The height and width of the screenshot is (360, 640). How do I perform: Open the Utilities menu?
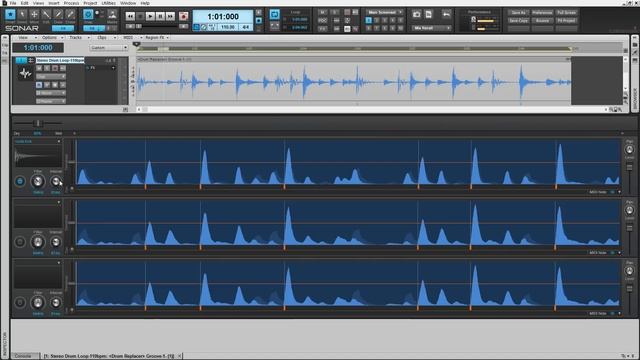pos(109,3)
